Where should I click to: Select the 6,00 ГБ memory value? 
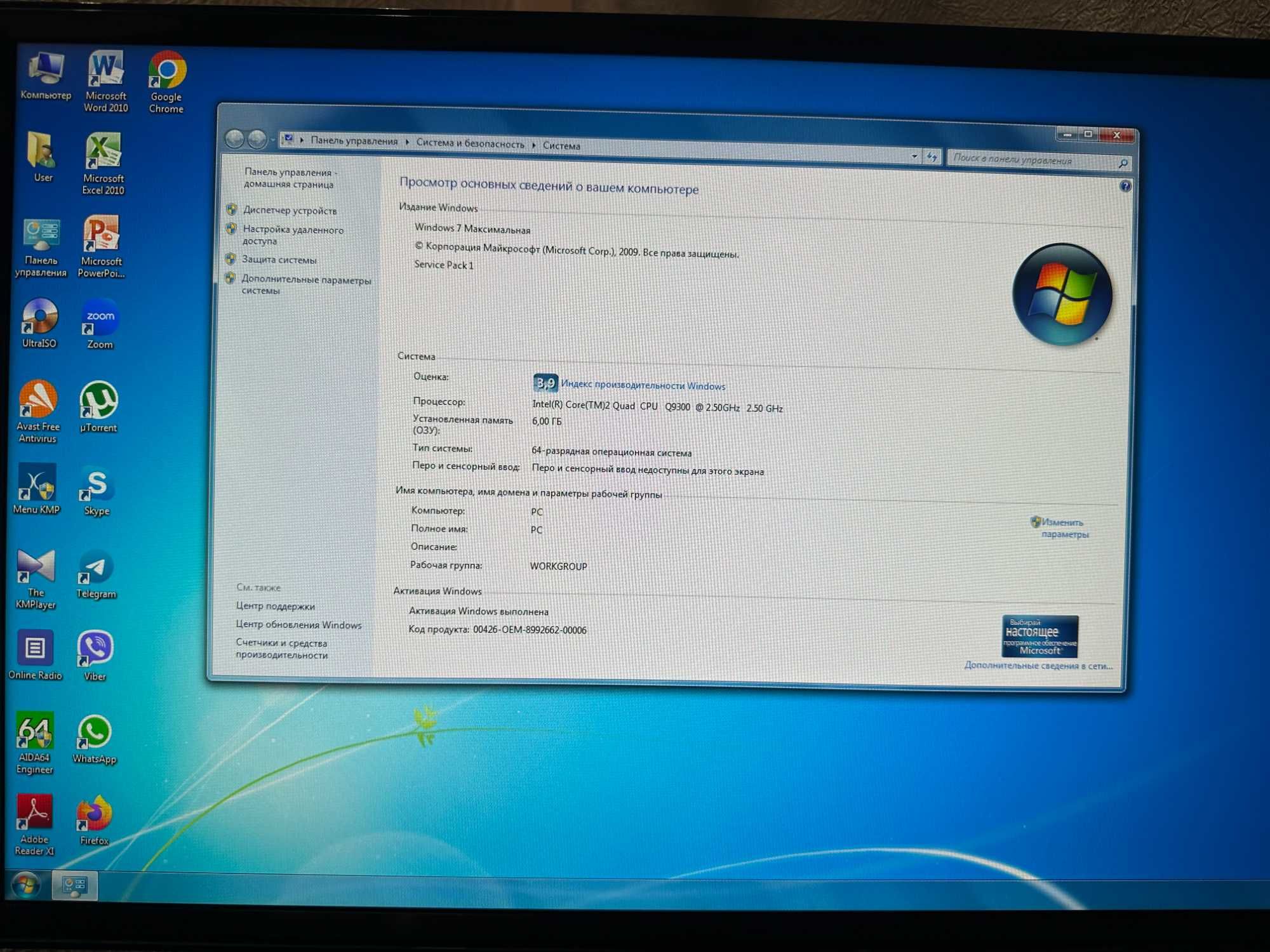point(547,421)
